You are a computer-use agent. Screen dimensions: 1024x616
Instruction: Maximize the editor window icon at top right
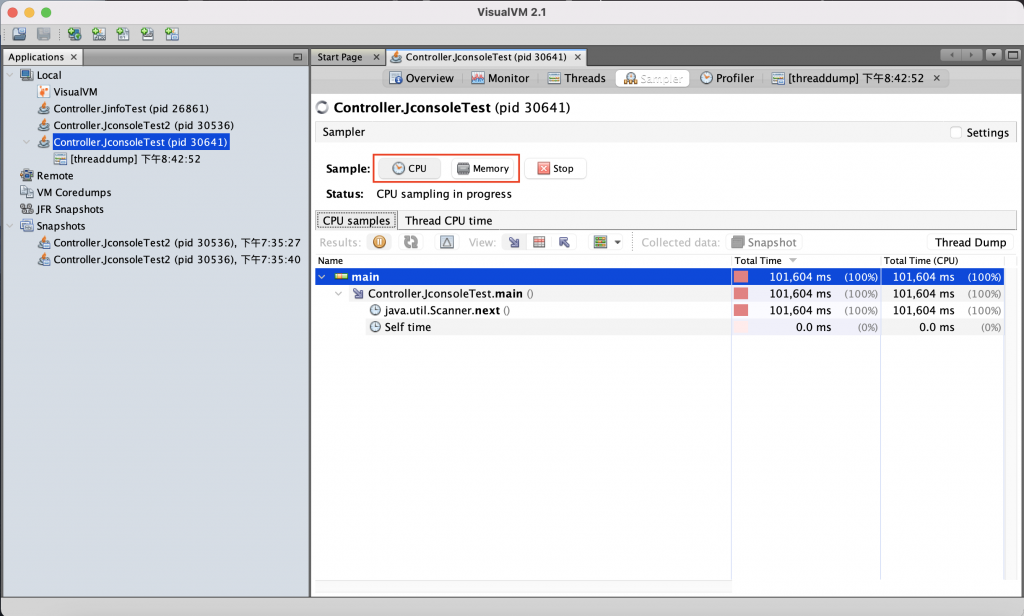[1013, 55]
